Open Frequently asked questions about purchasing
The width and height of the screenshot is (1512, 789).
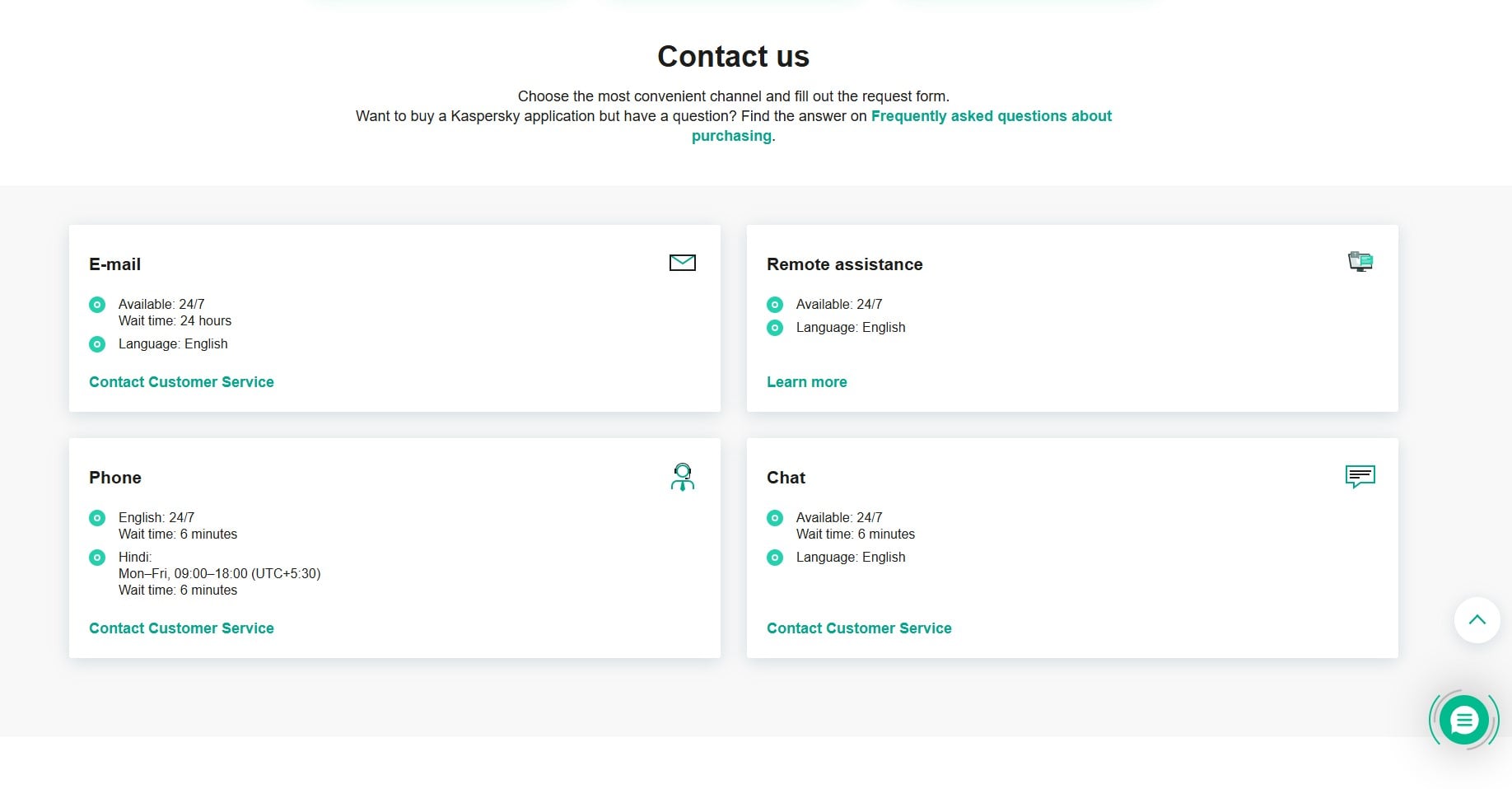pos(991,116)
